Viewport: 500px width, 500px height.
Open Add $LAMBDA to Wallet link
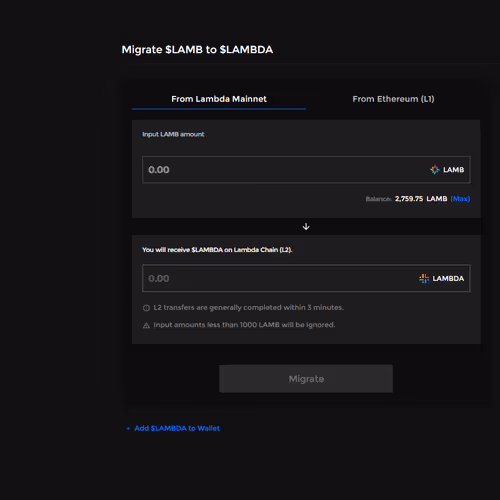click(177, 428)
